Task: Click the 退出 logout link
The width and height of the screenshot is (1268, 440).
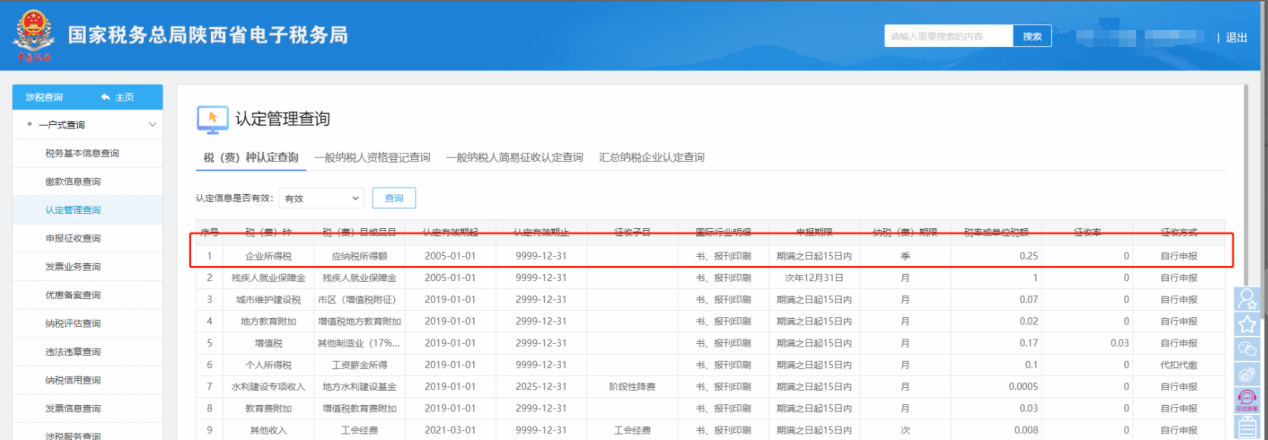Action: (1237, 37)
